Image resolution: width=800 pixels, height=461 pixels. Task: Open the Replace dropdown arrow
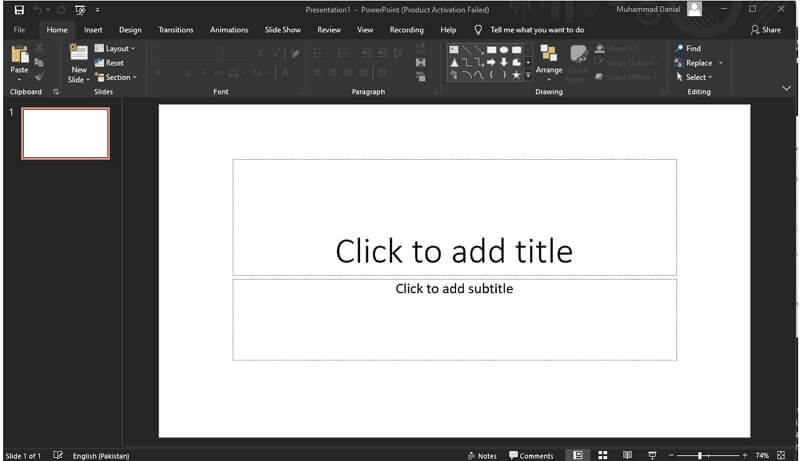click(x=721, y=63)
